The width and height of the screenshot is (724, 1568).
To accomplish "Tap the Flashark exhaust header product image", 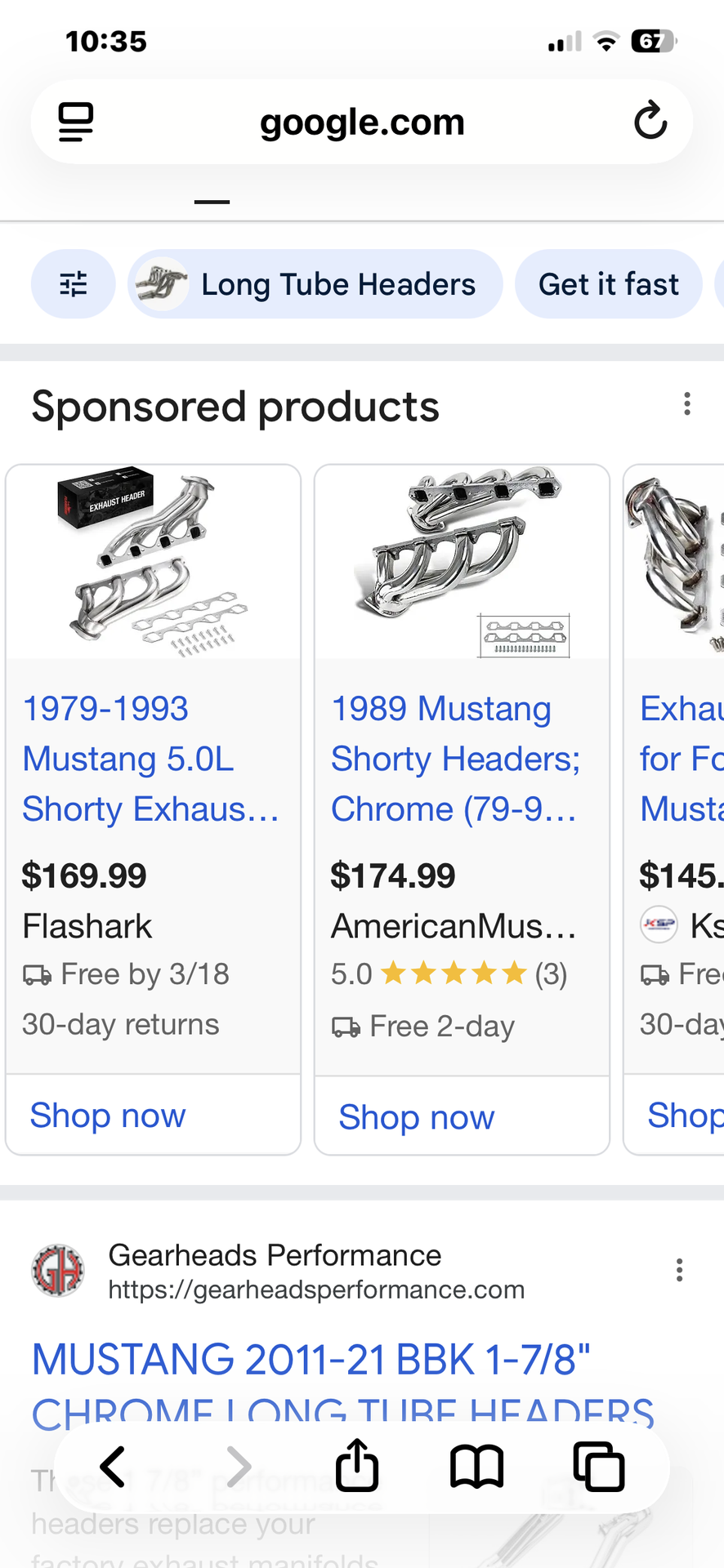I will 153,563.
